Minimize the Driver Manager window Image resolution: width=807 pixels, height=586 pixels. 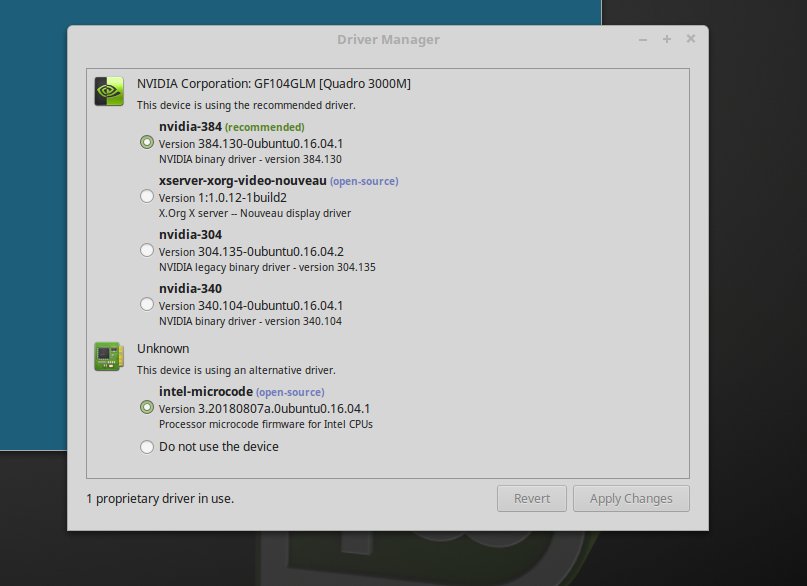coord(643,40)
